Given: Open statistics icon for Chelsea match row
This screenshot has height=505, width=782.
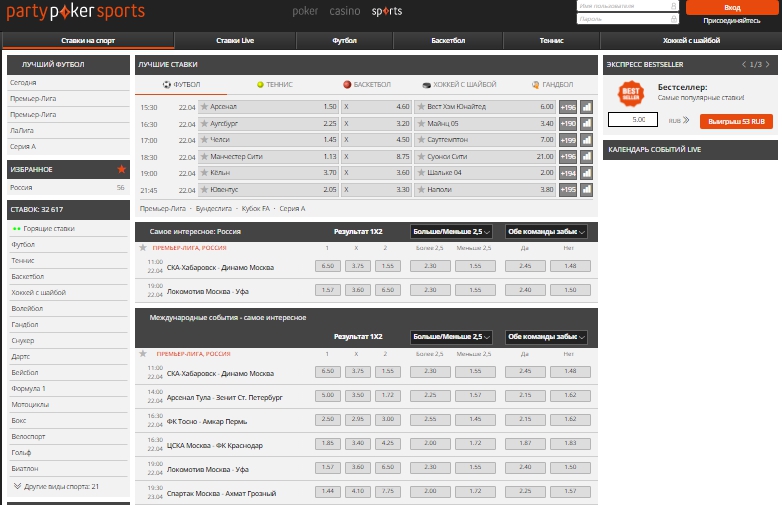Looking at the screenshot, I should (x=586, y=140).
